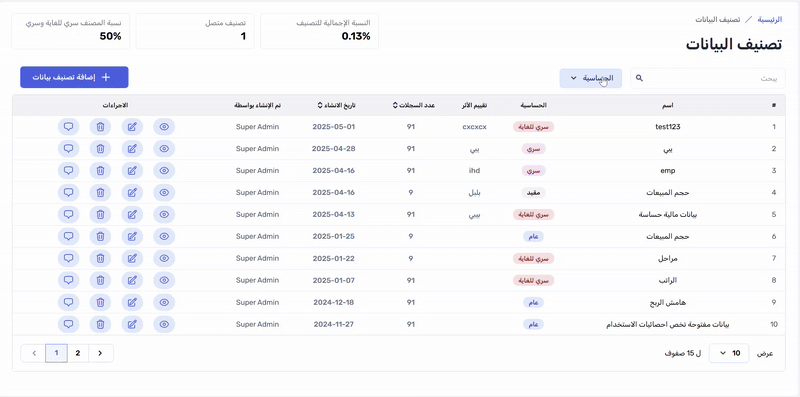800x397 pixels.
Task: View the emp classification entry
Action: point(164,170)
